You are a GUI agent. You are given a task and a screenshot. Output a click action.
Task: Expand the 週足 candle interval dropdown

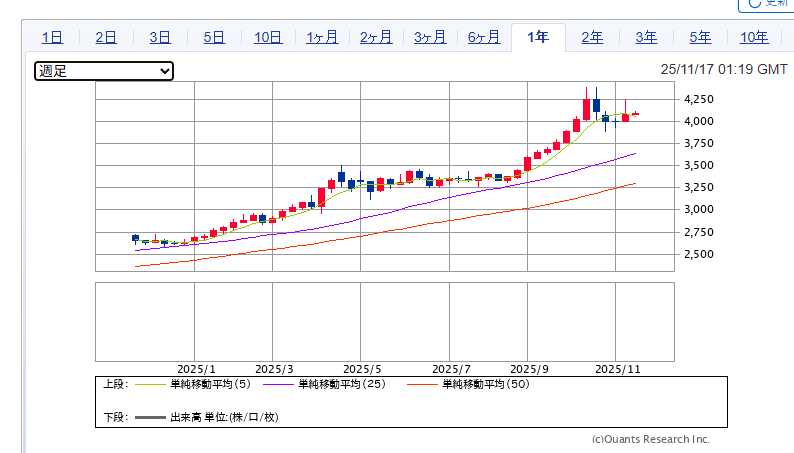click(x=104, y=71)
